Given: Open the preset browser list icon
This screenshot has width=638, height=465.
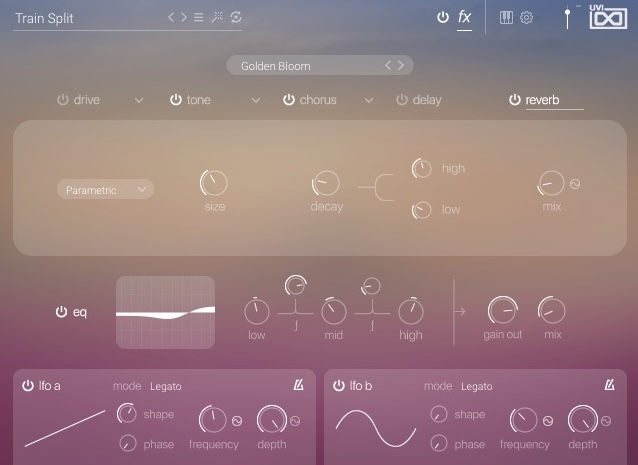Looking at the screenshot, I should click(x=199, y=17).
